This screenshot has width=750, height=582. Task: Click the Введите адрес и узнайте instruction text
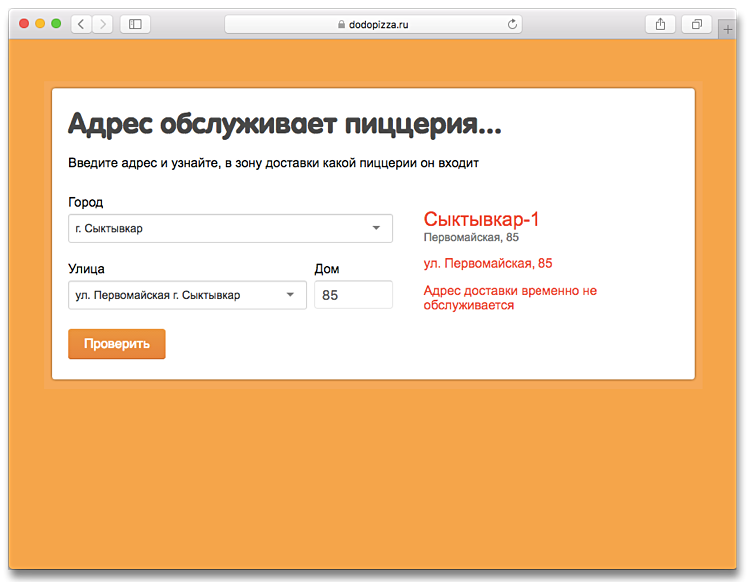pyautogui.click(x=273, y=163)
